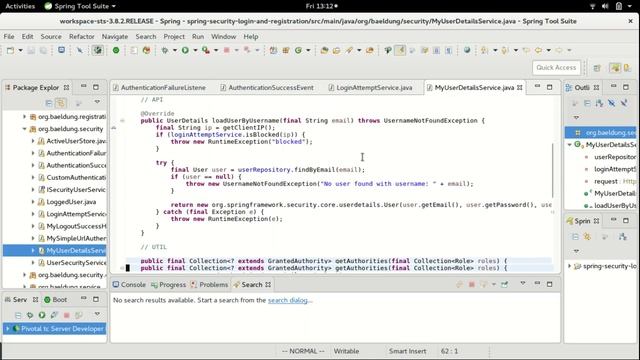Open the Navigate menu
Screen dimensions: 640x360
point(115,36)
